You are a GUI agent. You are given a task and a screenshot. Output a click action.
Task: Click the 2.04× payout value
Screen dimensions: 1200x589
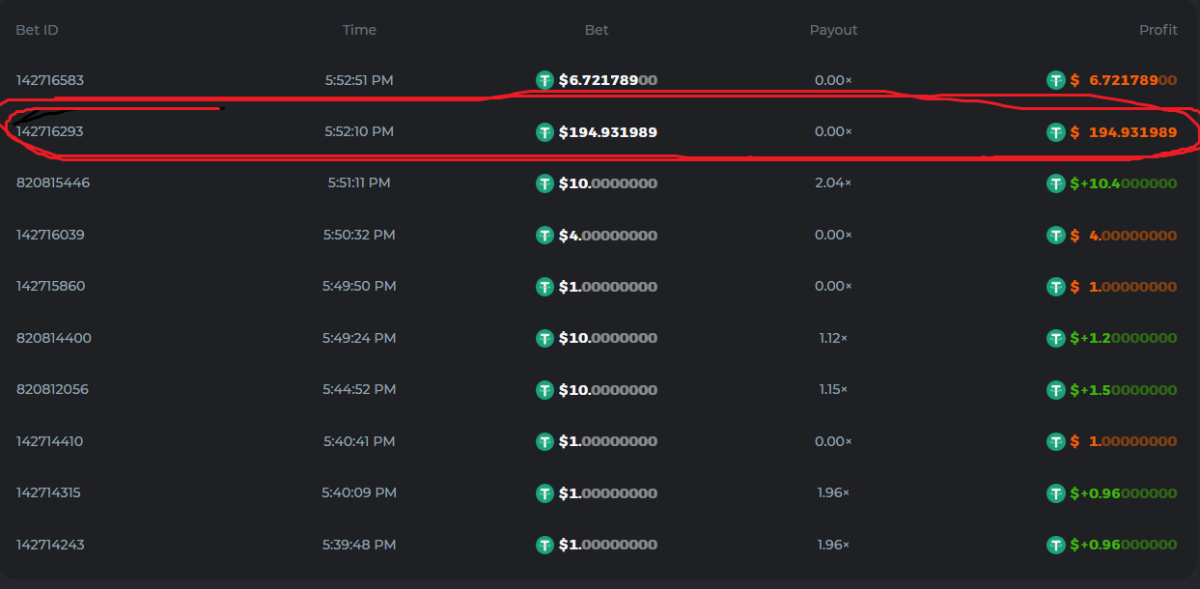click(833, 183)
